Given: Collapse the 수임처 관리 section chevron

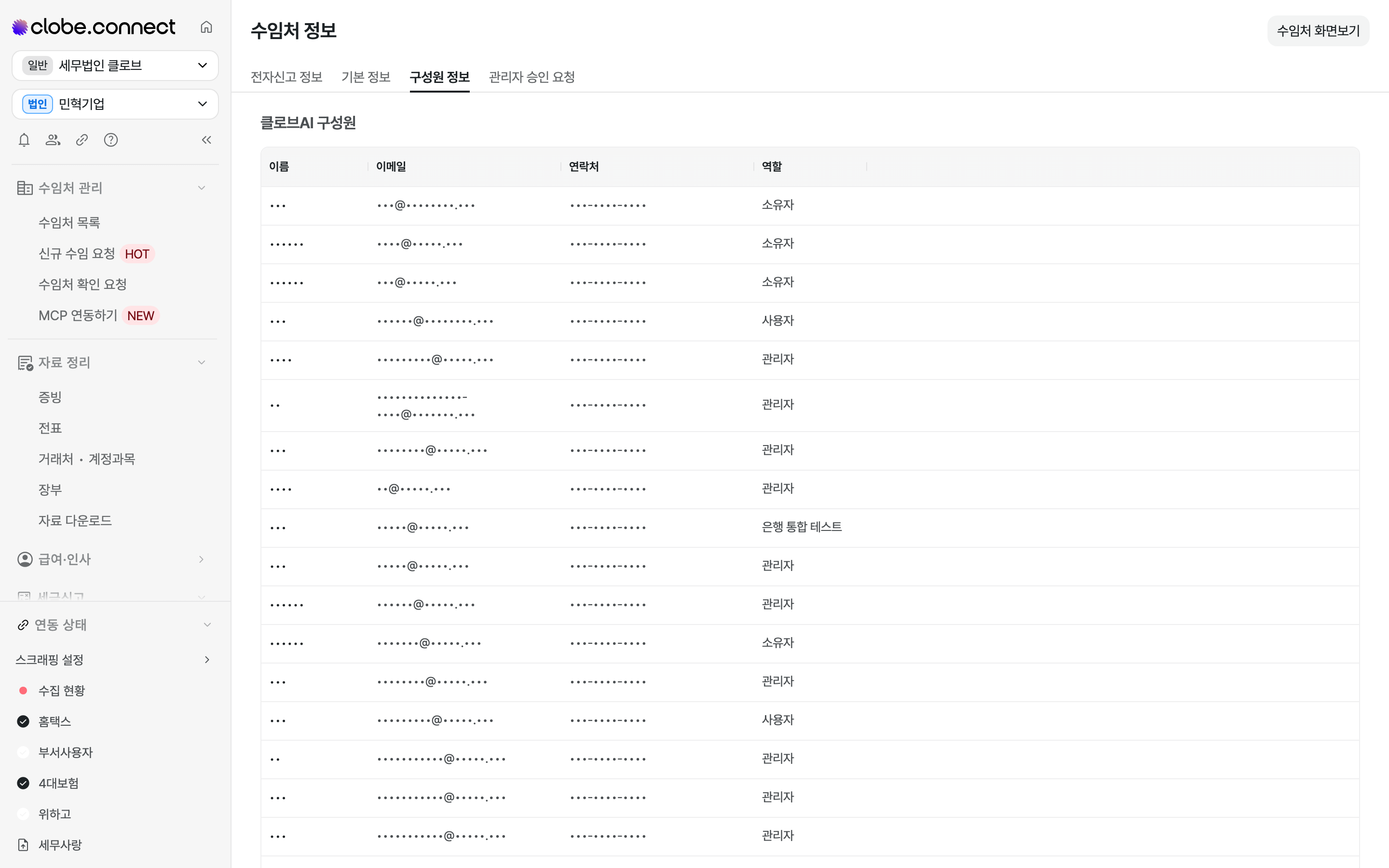Looking at the screenshot, I should [202, 188].
